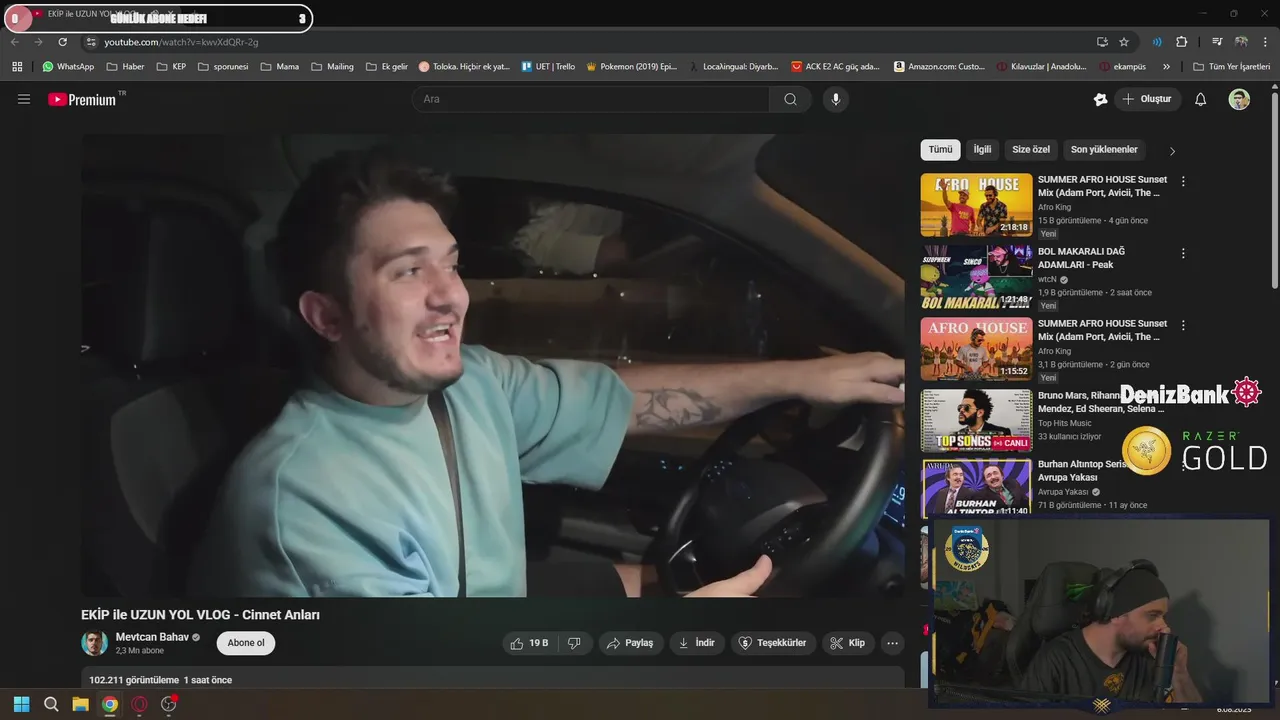
Task: Bookmark this page with the star icon
Action: [x=1124, y=42]
